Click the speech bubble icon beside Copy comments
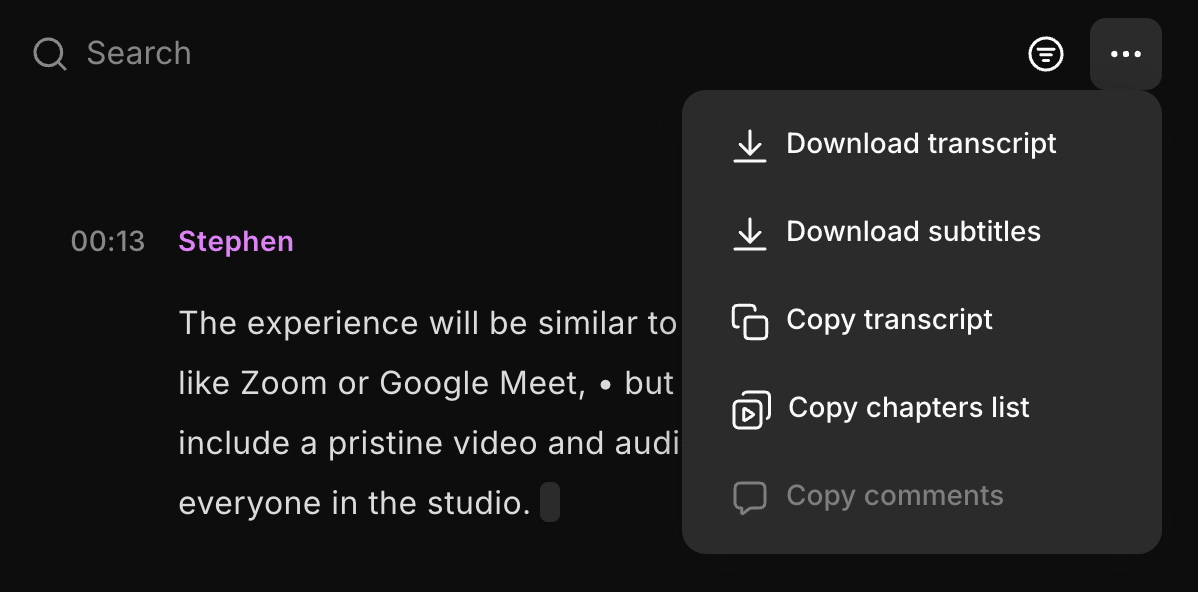This screenshot has width=1198, height=592. click(750, 497)
